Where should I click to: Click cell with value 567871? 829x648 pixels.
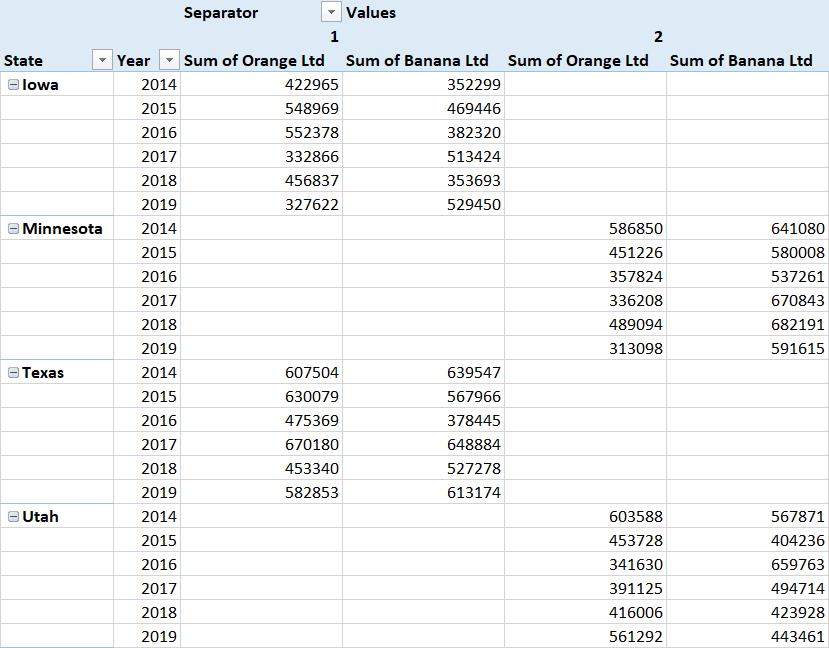tap(748, 516)
